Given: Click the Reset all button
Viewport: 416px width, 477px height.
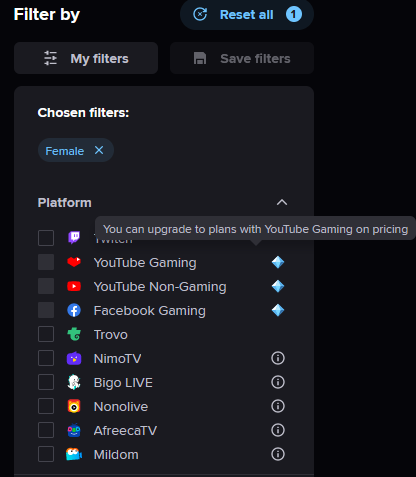Looking at the screenshot, I should point(247,15).
